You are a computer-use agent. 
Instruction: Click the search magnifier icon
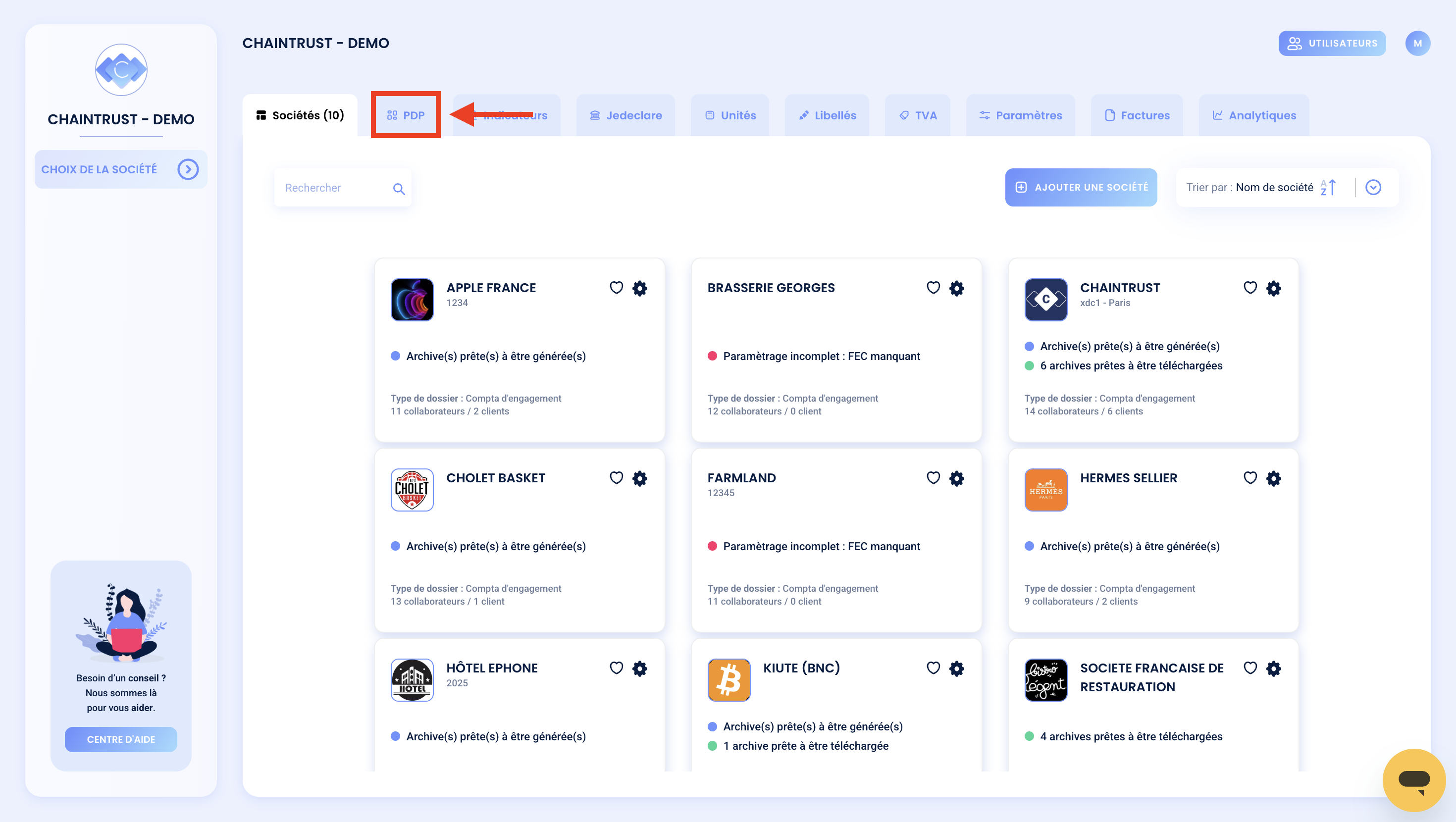pyautogui.click(x=399, y=189)
